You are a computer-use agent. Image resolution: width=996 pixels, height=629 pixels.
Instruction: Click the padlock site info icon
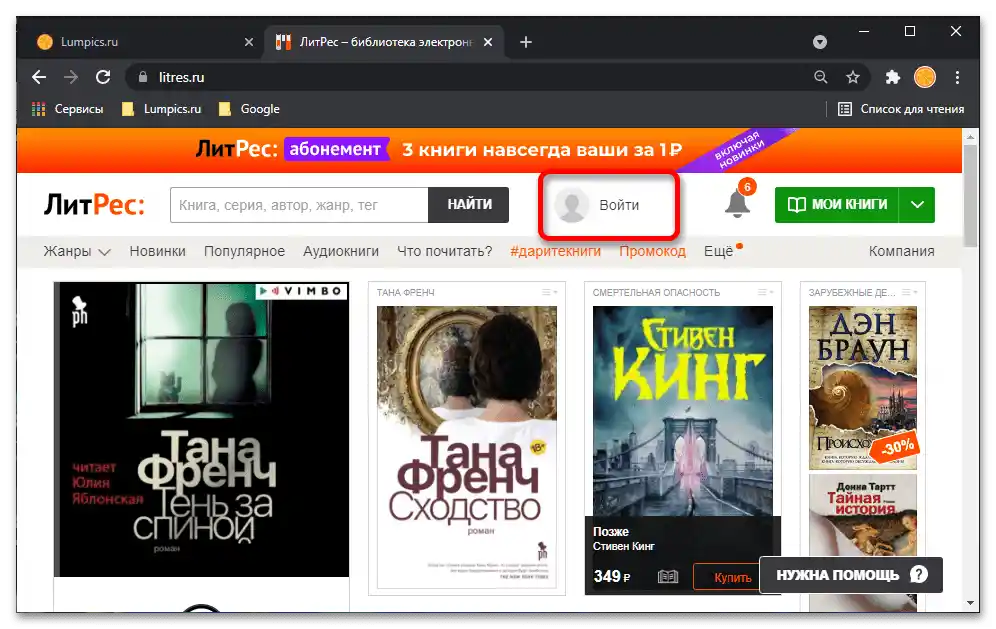point(143,77)
